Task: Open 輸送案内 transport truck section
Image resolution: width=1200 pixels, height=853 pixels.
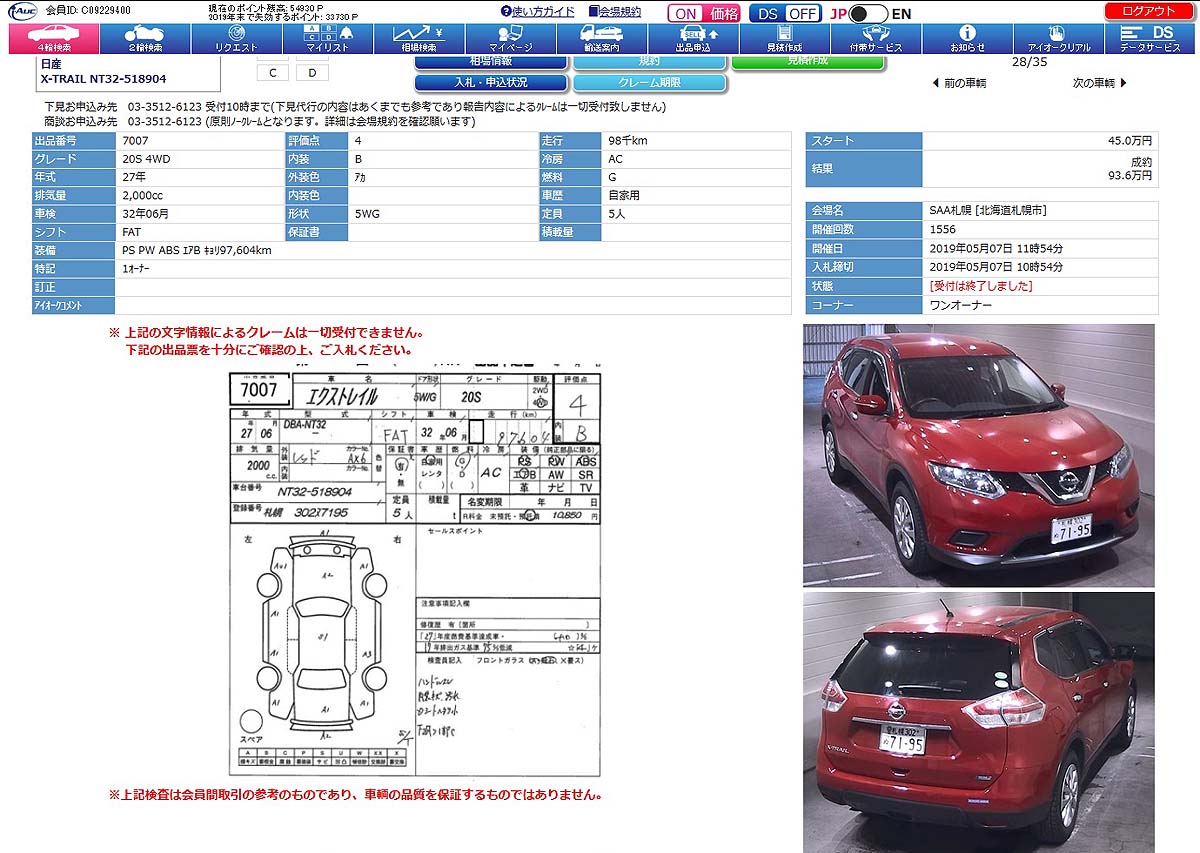Action: coord(602,39)
